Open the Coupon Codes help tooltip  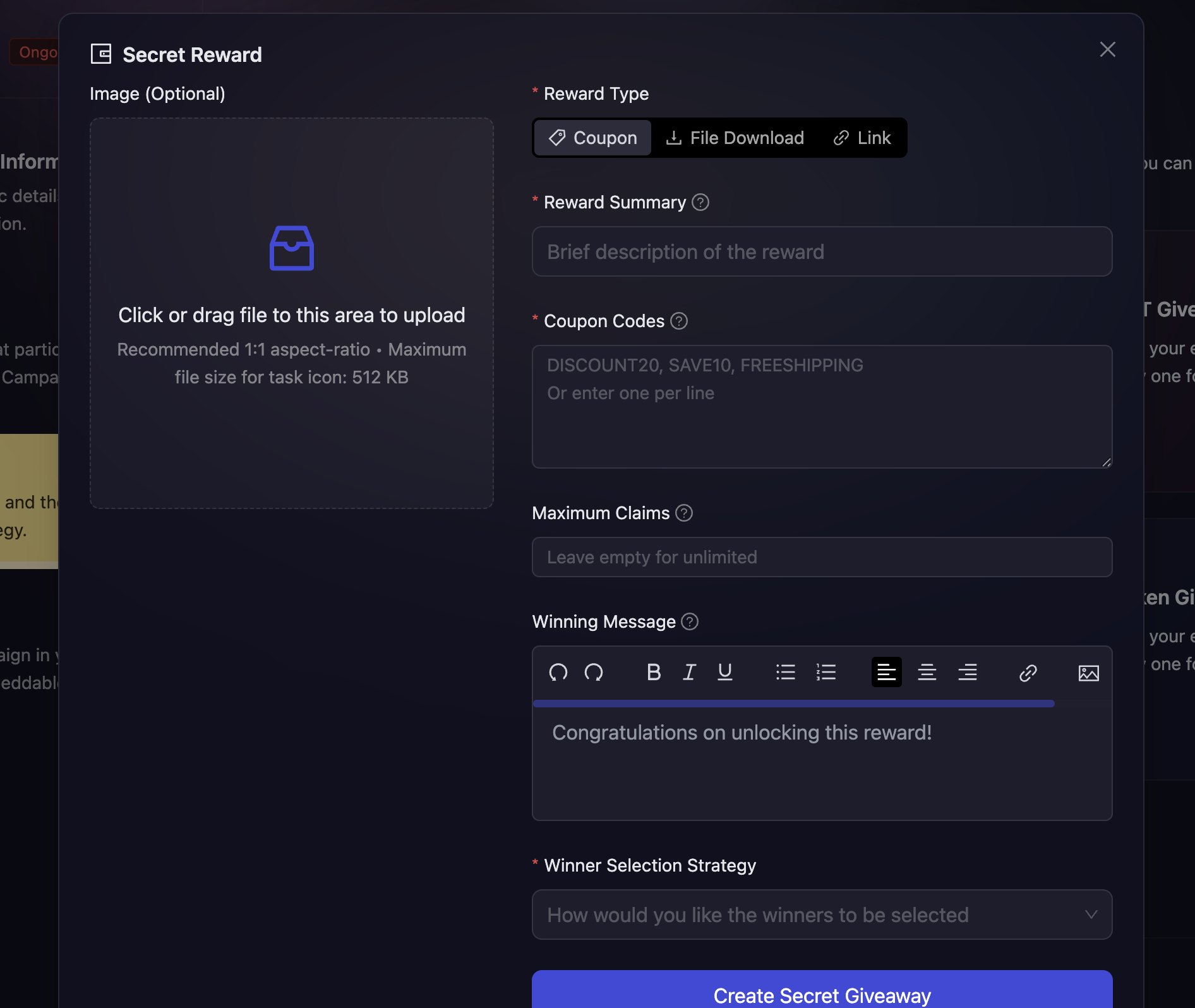[679, 321]
